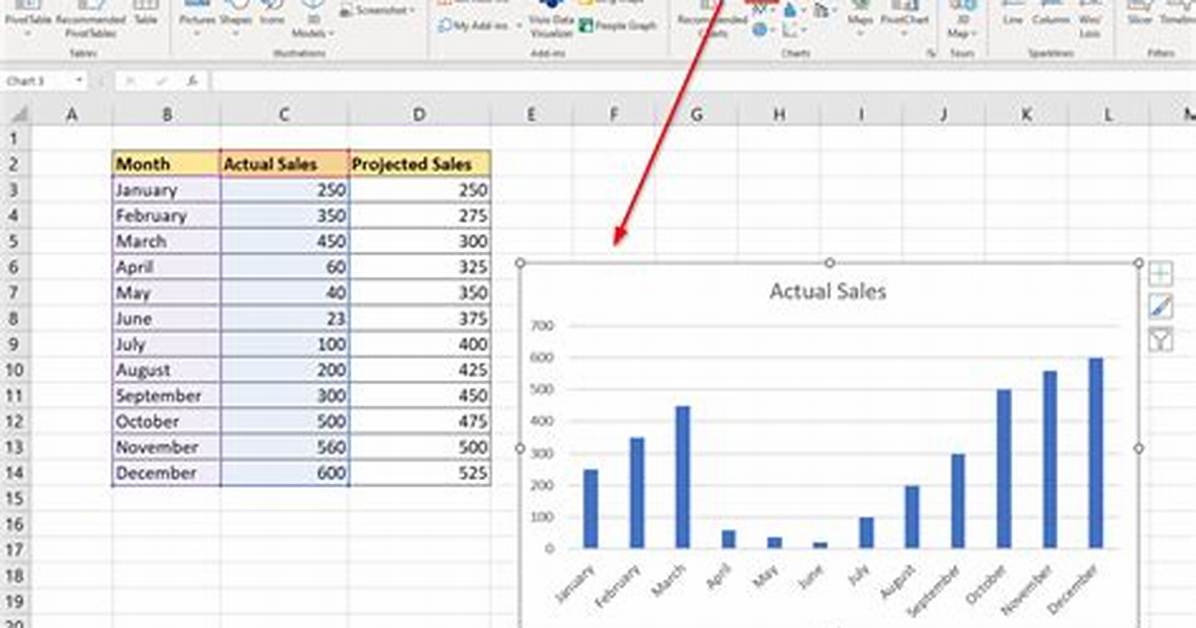Select column C header
Screen dimensions: 1196x628
[x=284, y=114]
